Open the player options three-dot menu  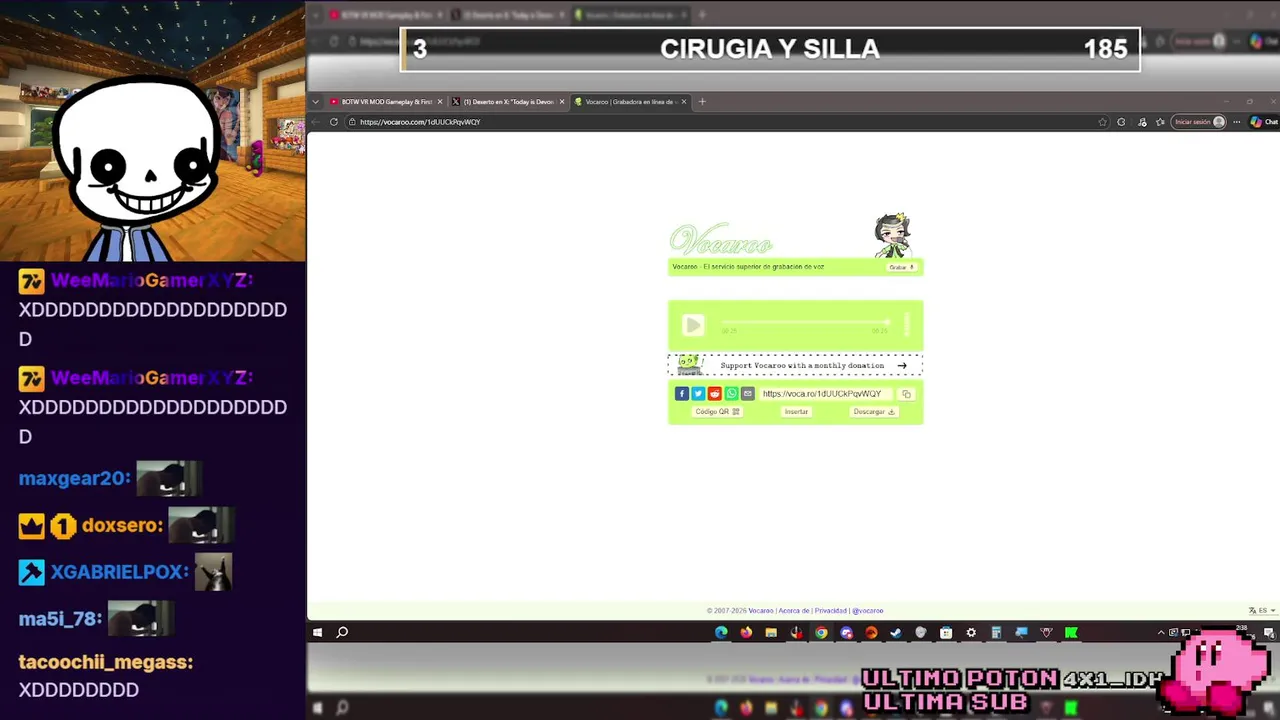(907, 325)
